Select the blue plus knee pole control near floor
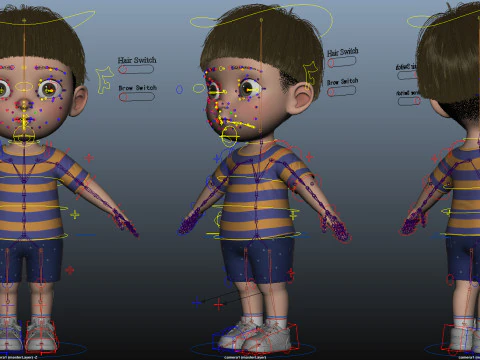This screenshot has height=360, width=480. 197,303
